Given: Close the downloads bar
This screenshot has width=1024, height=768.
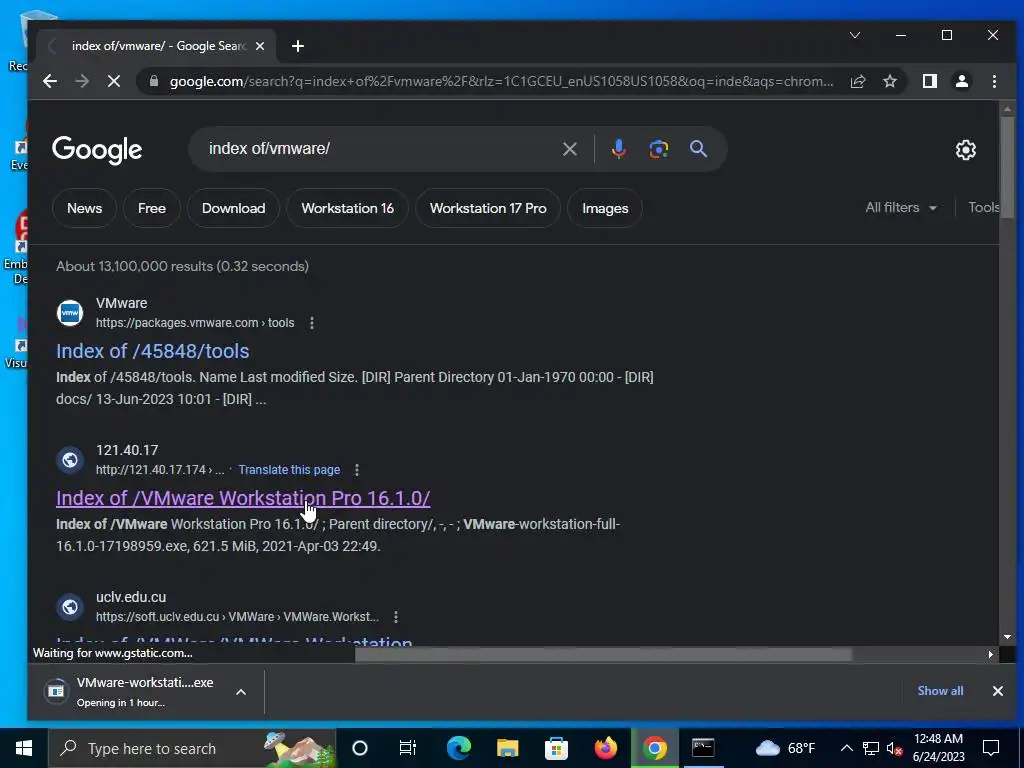Looking at the screenshot, I should [997, 691].
